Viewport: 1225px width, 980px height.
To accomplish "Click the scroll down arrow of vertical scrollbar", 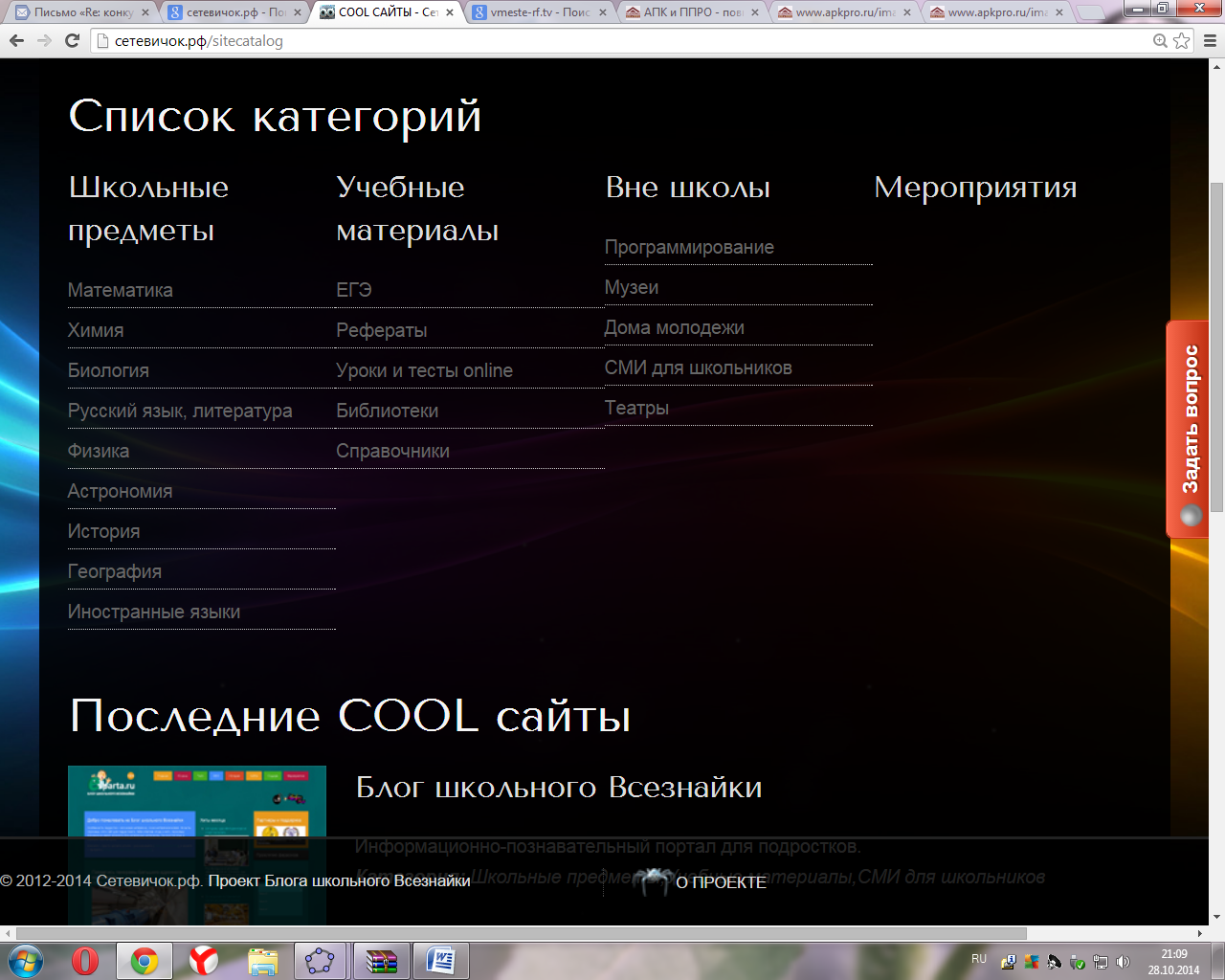I will [x=1216, y=915].
